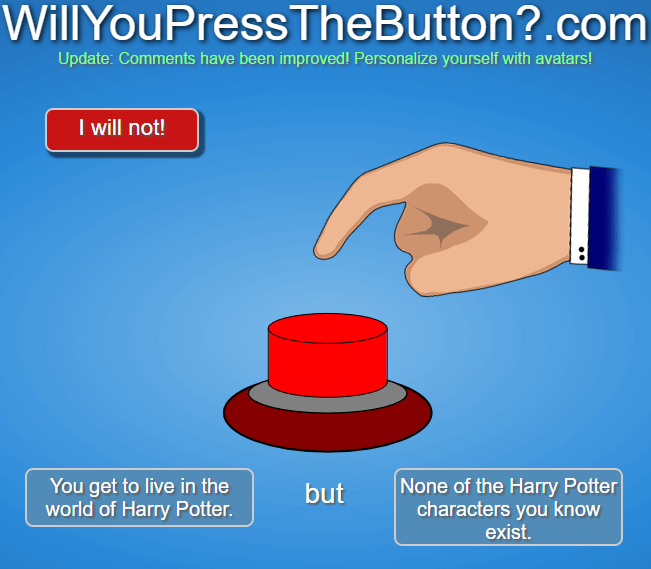Click the folded palm crease on hand

441,226
